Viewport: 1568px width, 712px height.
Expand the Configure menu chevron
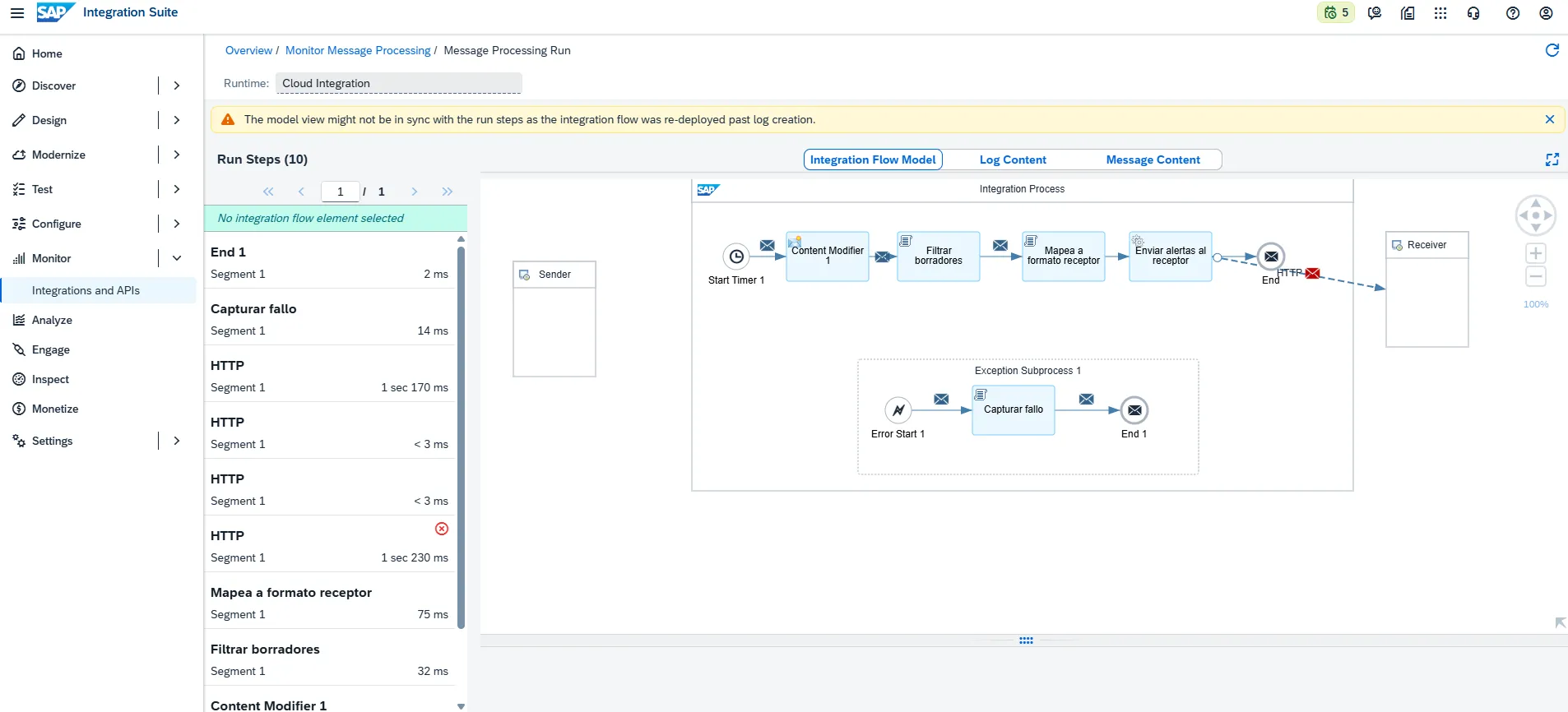click(177, 224)
